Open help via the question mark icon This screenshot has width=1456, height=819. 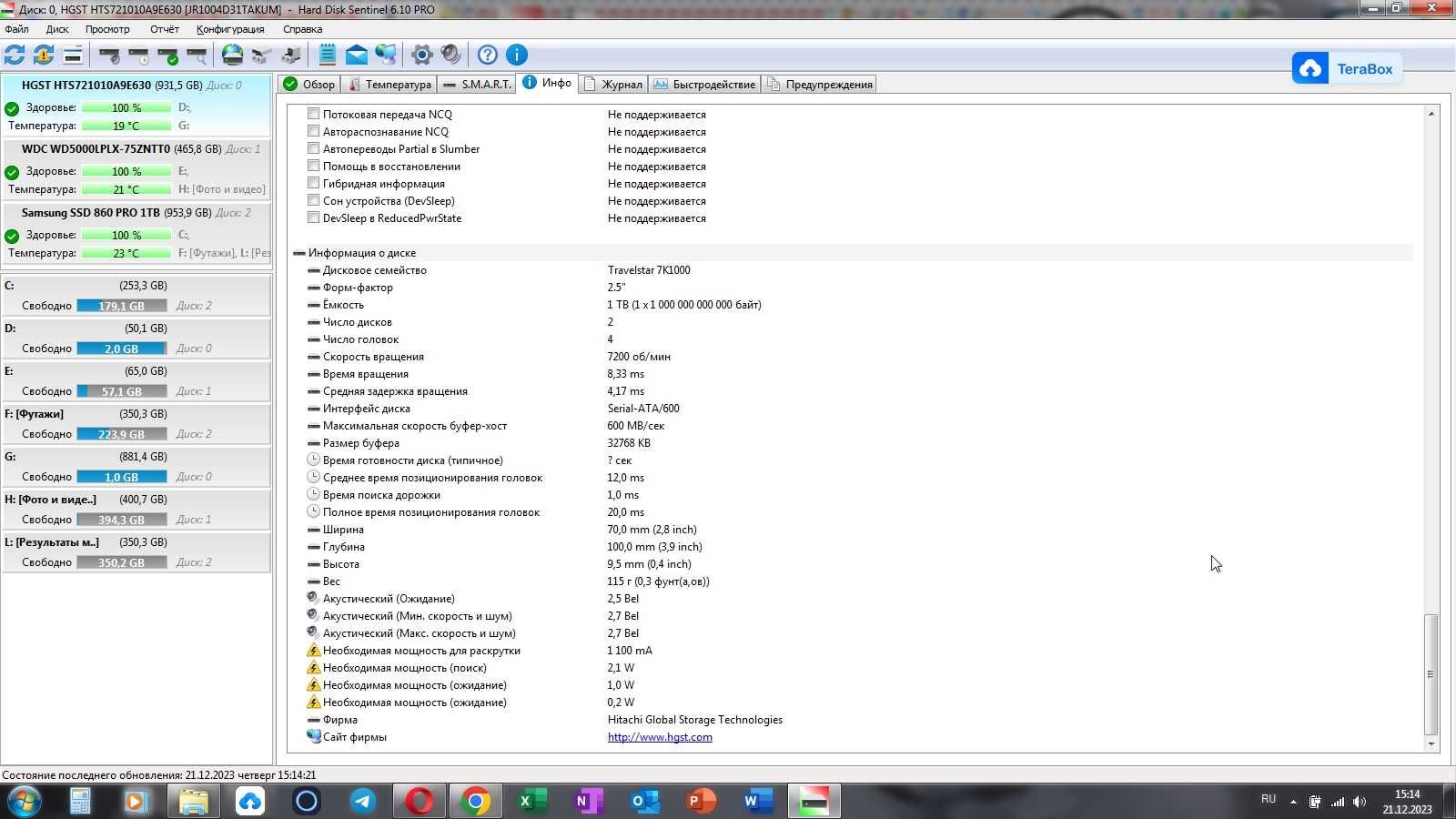coord(488,55)
